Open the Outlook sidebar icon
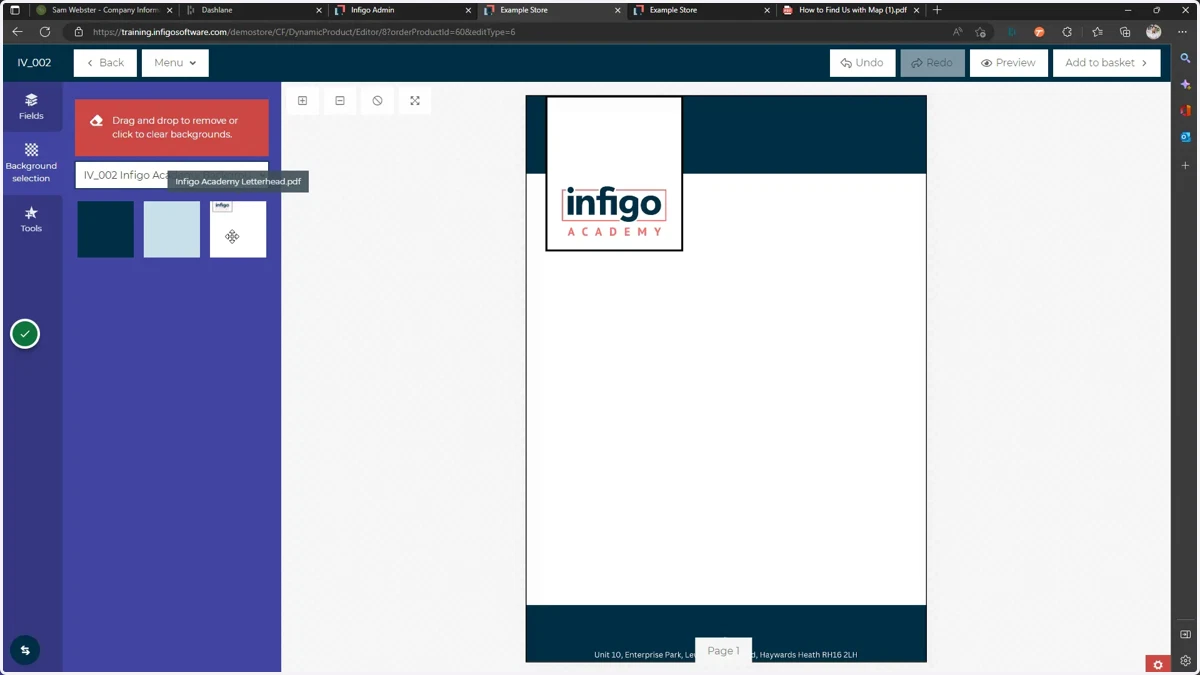 [x=1185, y=137]
